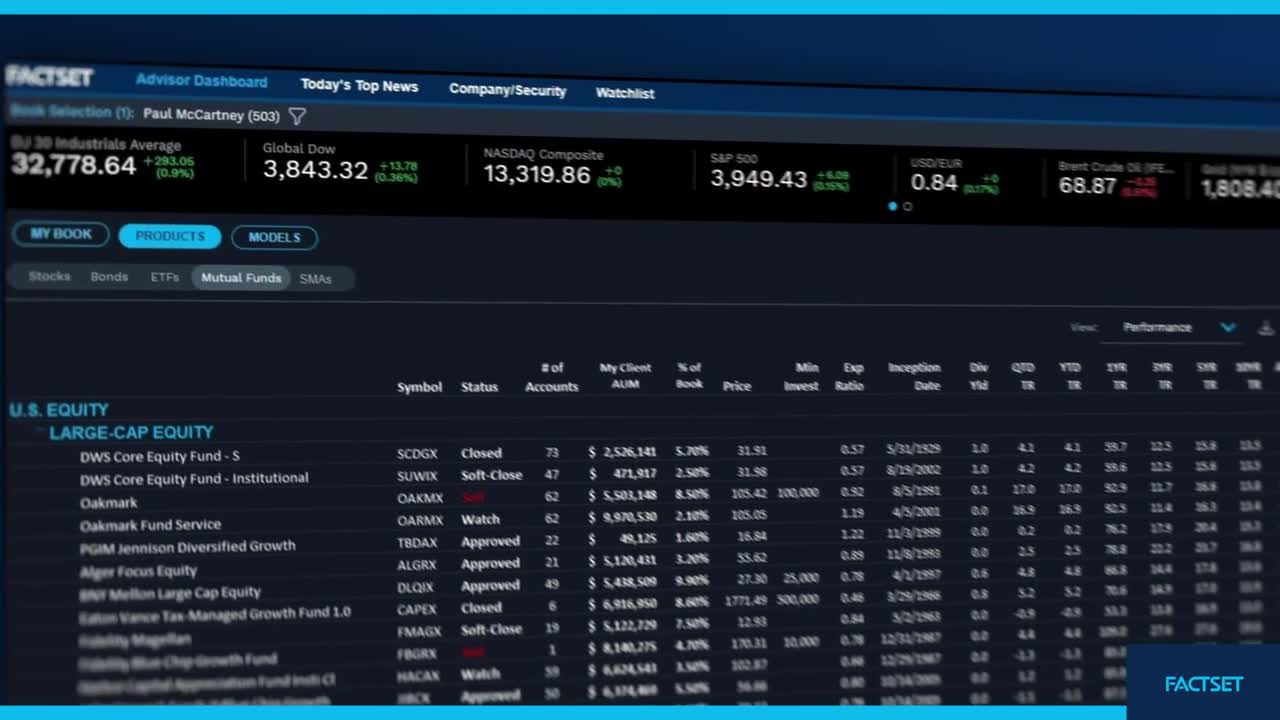This screenshot has height=720, width=1280.
Task: Open the Alger Focus Equity fund
Action: (x=138, y=572)
